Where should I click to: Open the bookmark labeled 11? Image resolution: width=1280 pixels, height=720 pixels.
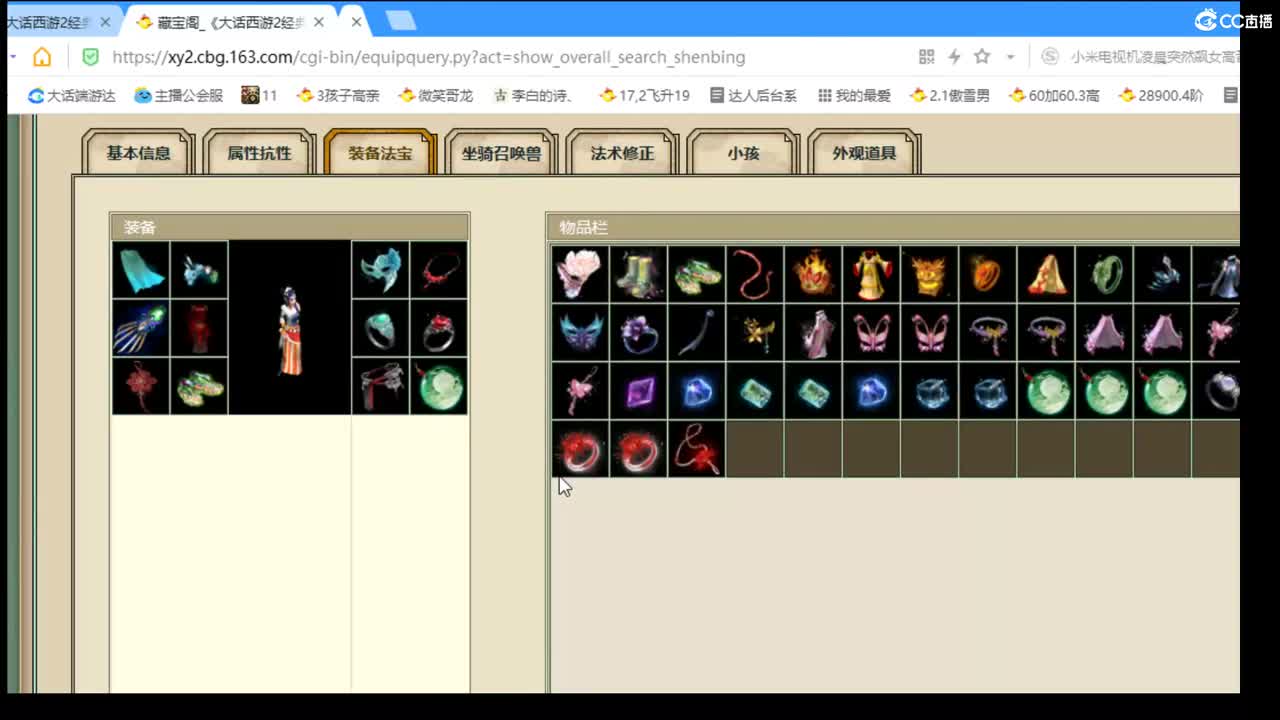tap(260, 96)
